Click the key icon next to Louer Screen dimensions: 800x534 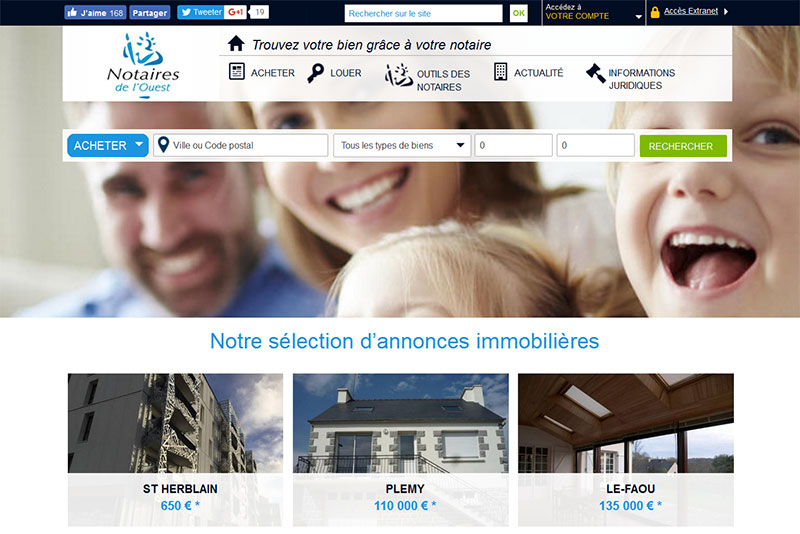tap(315, 73)
